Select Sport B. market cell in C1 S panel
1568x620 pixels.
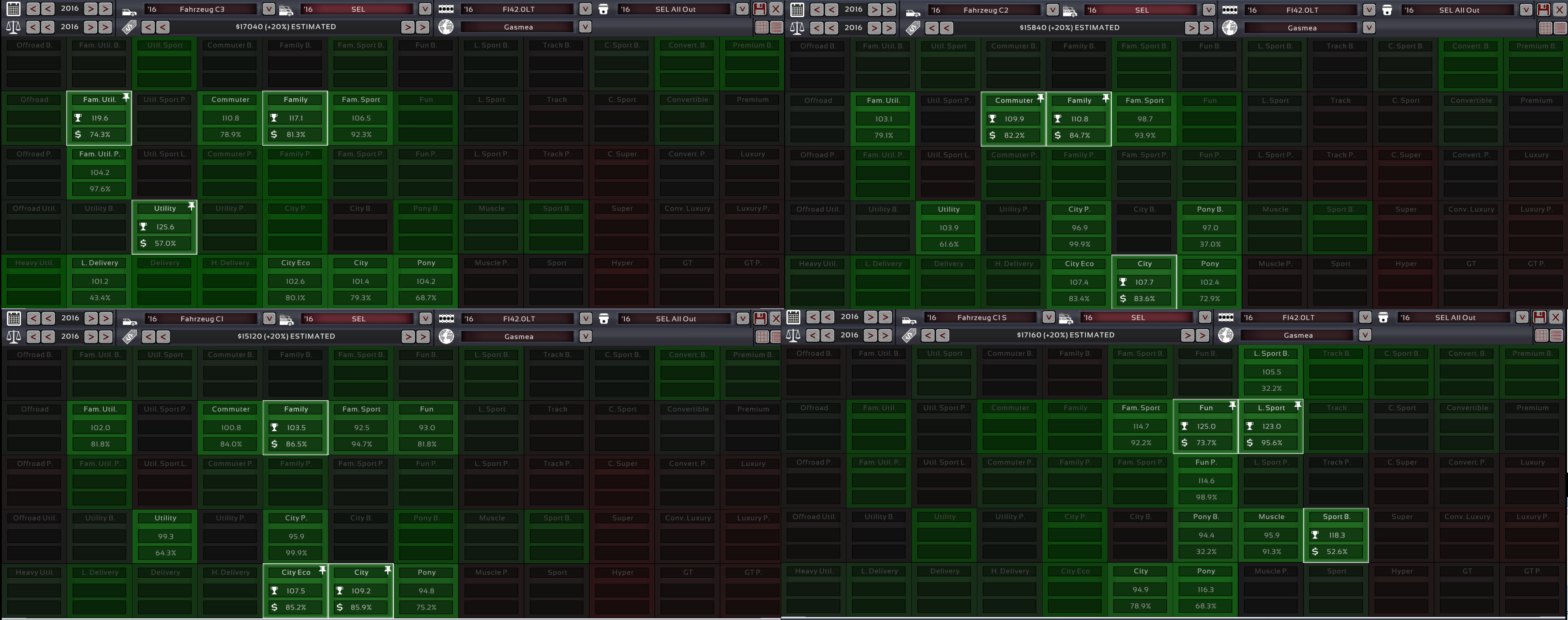[x=1335, y=535]
